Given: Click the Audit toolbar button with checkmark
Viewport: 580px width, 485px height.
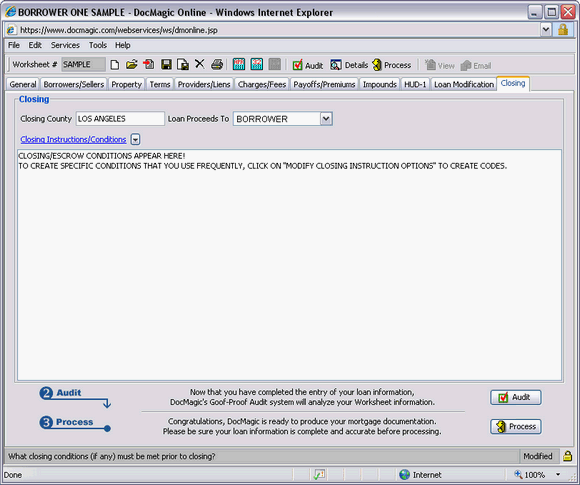Looking at the screenshot, I should tap(308, 65).
